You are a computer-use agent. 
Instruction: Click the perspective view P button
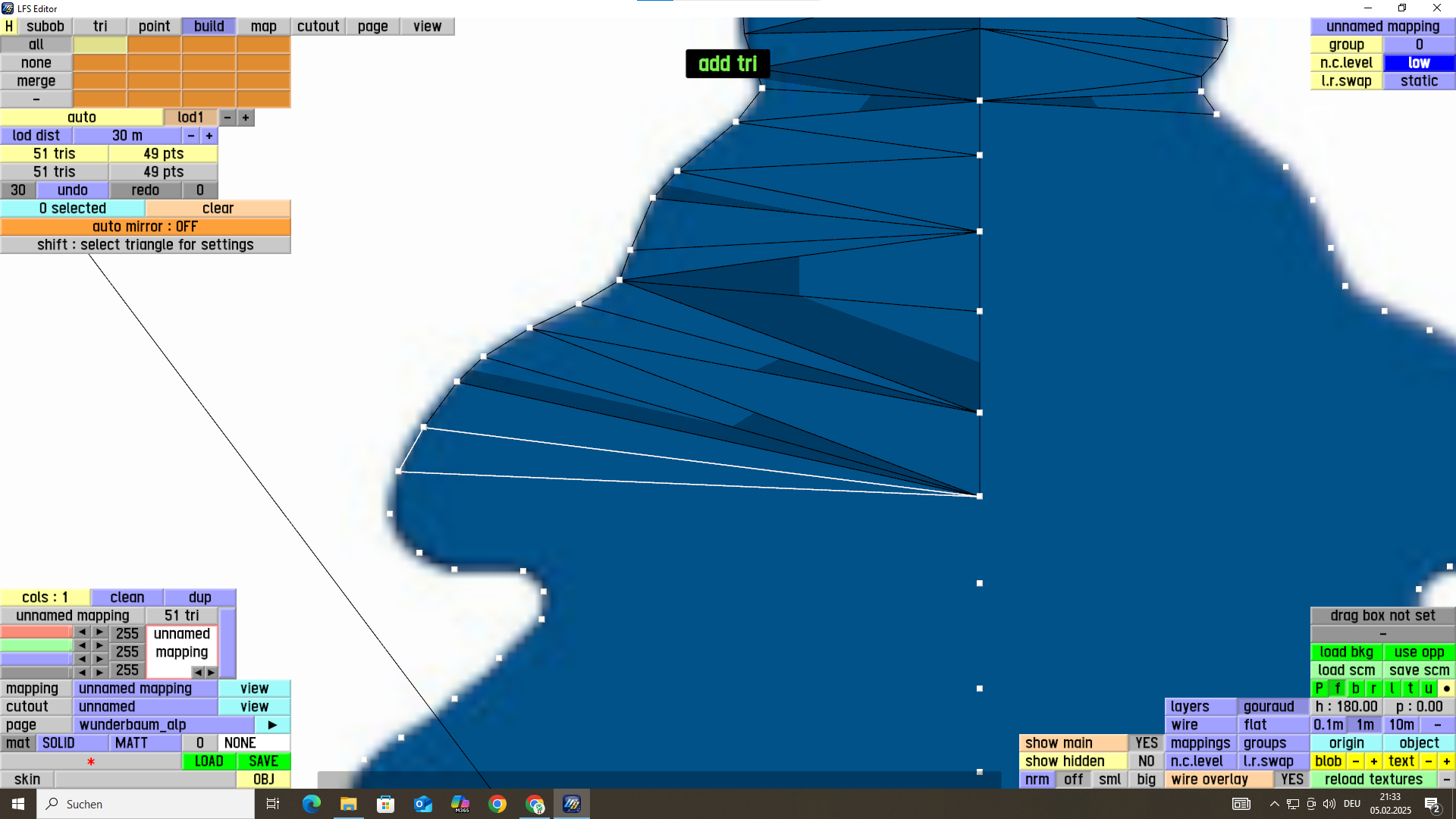[1319, 689]
